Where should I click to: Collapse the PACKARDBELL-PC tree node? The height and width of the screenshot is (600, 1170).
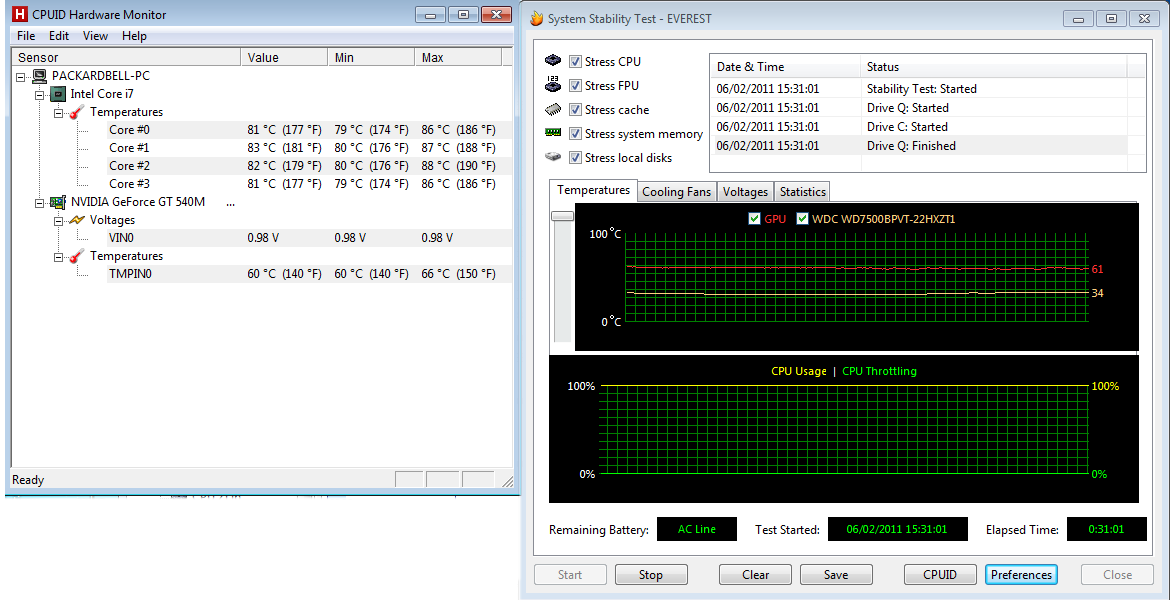pyautogui.click(x=22, y=76)
